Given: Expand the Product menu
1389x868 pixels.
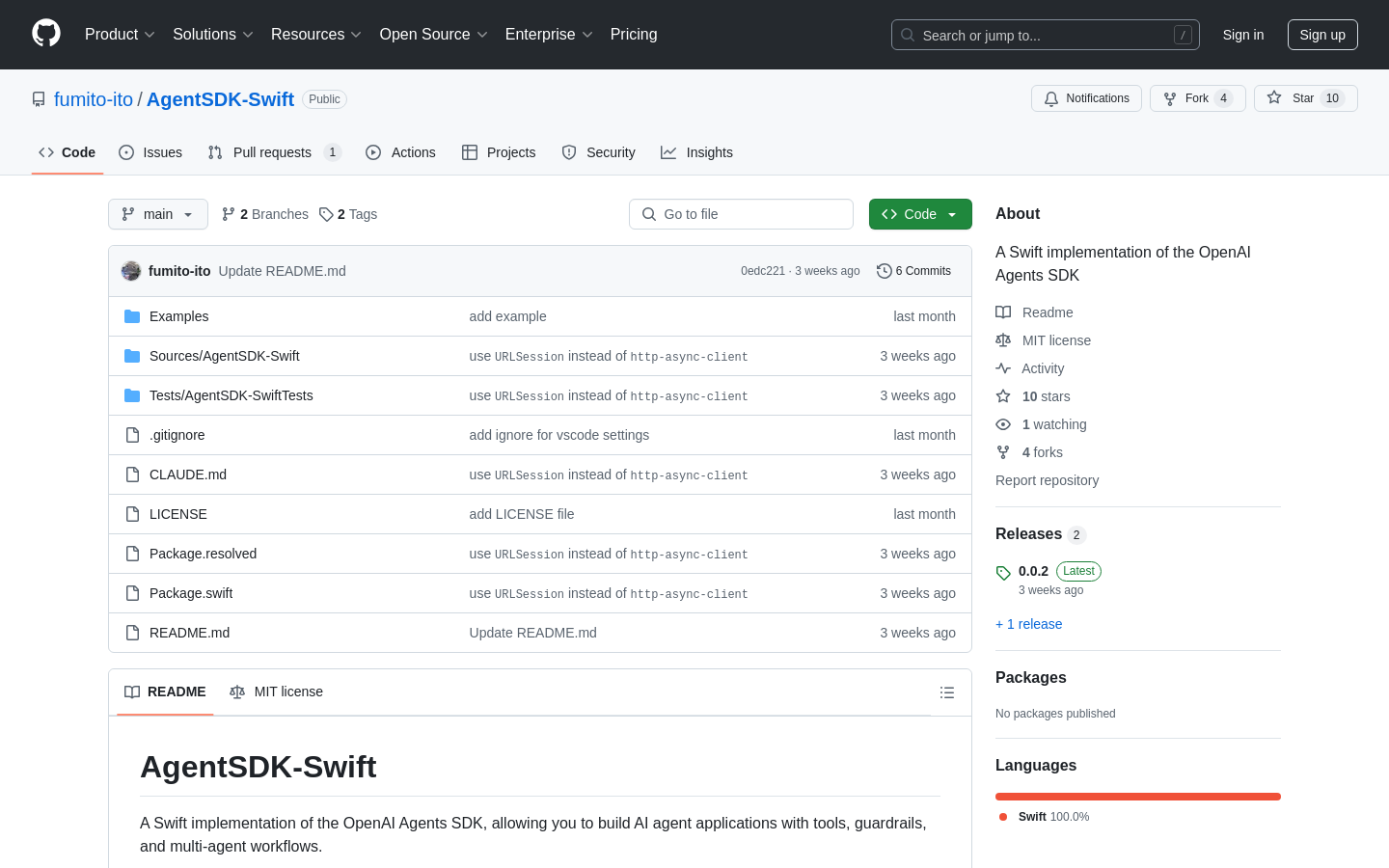Looking at the screenshot, I should pyautogui.click(x=120, y=35).
